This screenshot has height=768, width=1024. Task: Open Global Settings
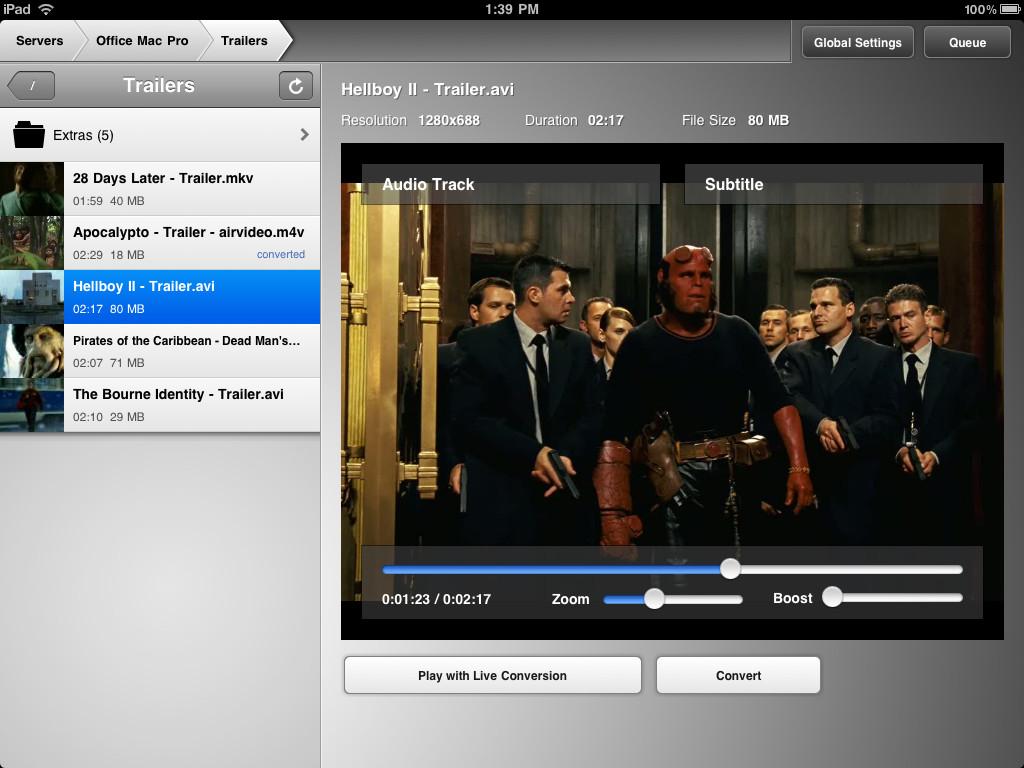point(857,42)
